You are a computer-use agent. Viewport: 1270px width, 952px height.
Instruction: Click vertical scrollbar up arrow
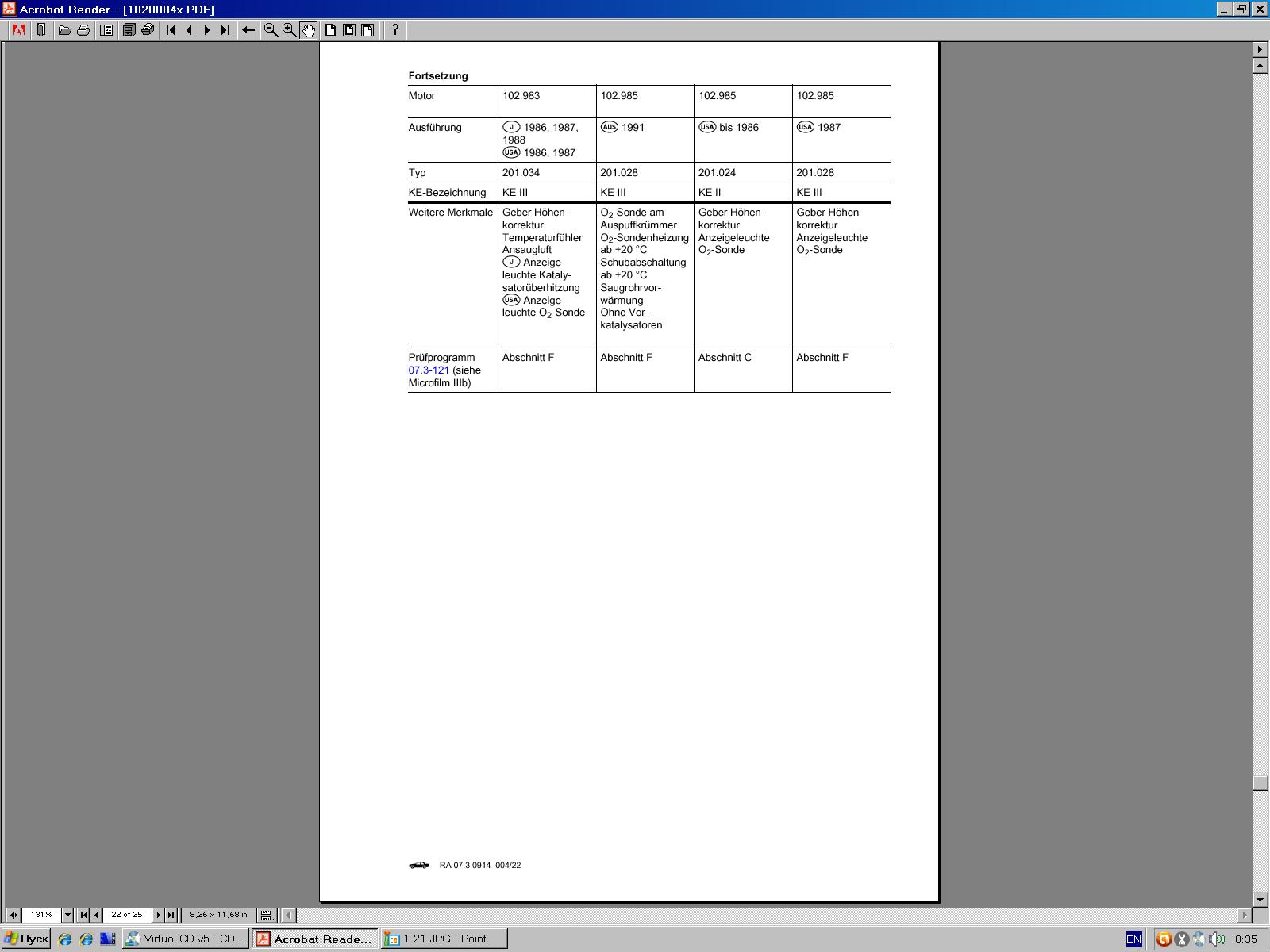tap(1260, 66)
